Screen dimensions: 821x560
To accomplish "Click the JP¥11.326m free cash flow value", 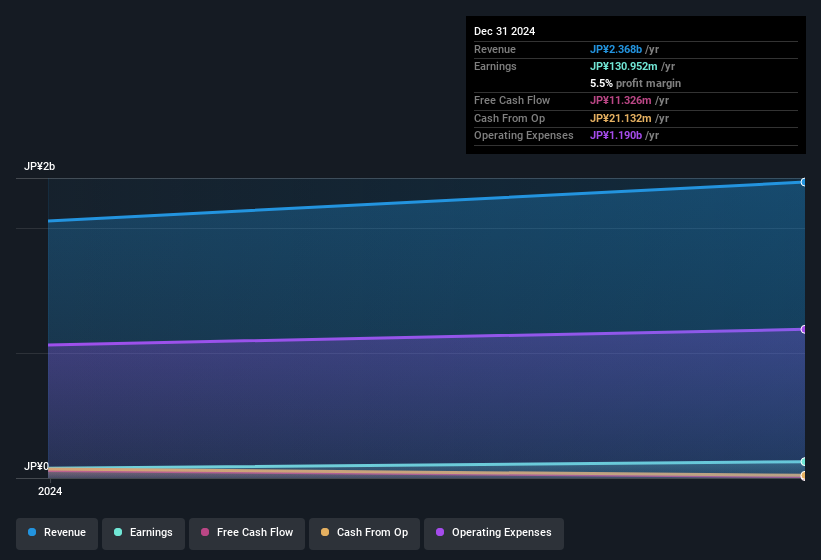I will click(620, 100).
